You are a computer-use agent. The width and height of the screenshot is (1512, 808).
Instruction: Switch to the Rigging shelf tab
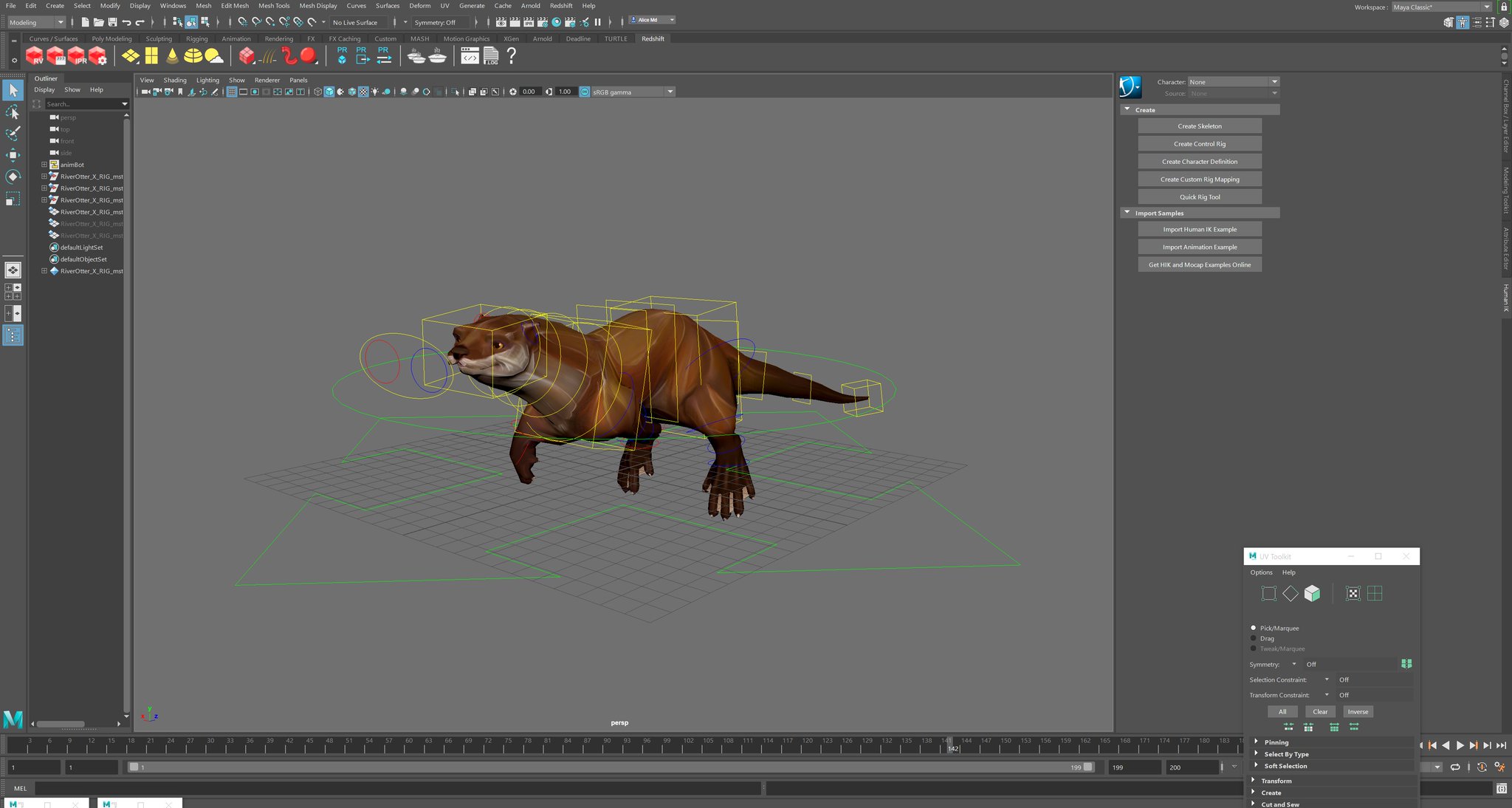(x=196, y=38)
